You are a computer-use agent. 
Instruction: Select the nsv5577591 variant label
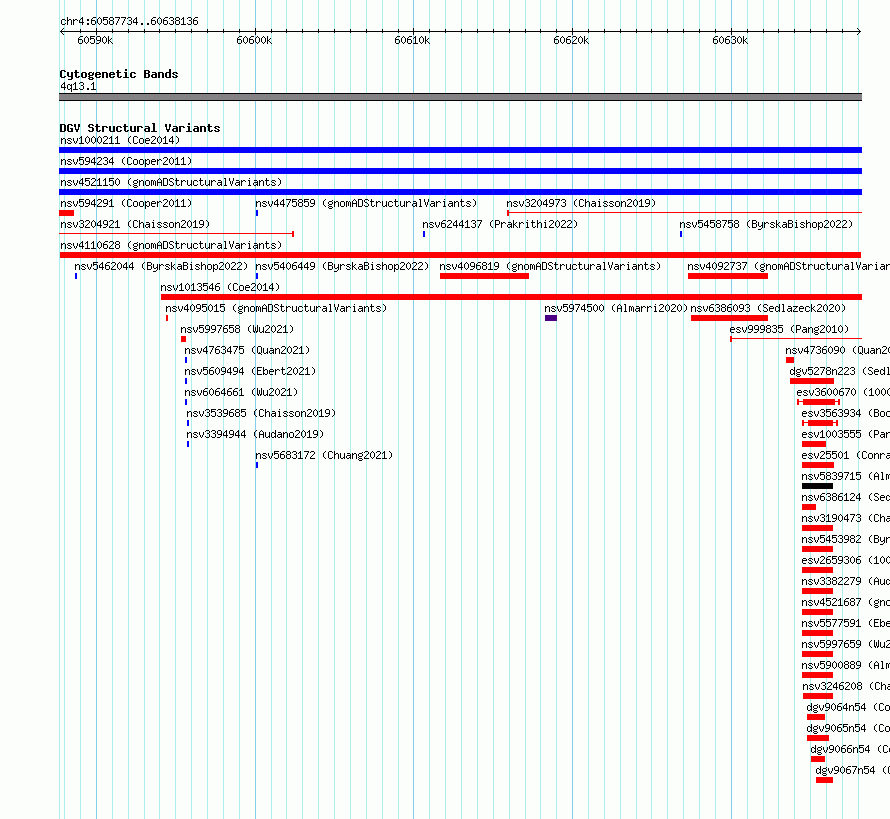(845, 623)
